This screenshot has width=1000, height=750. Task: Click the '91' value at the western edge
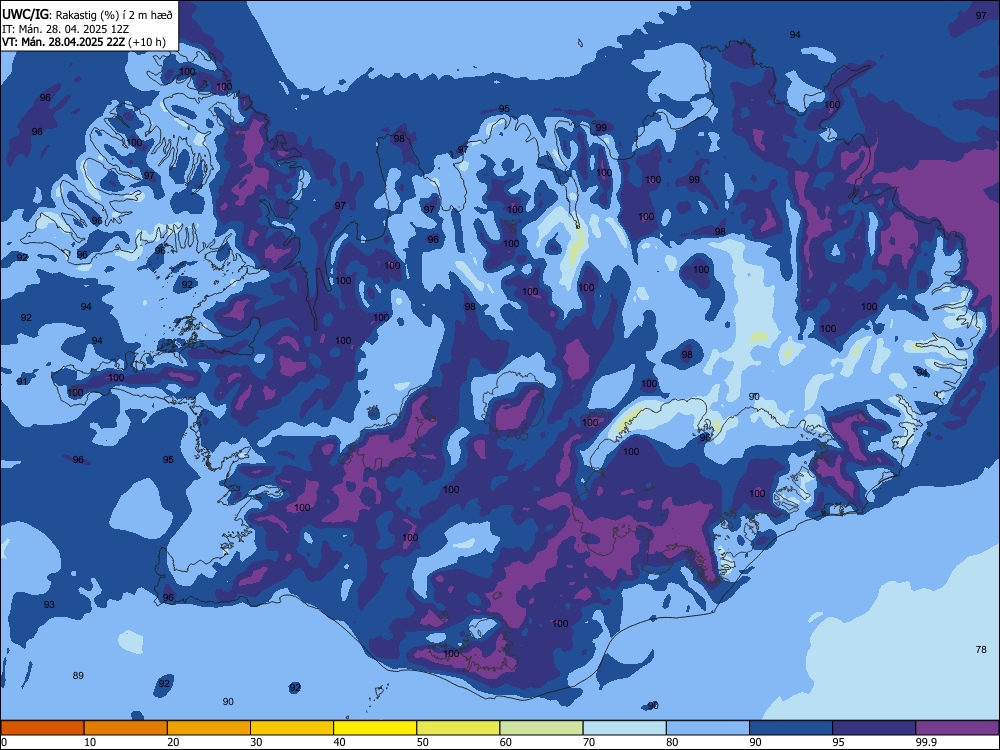[x=22, y=381]
